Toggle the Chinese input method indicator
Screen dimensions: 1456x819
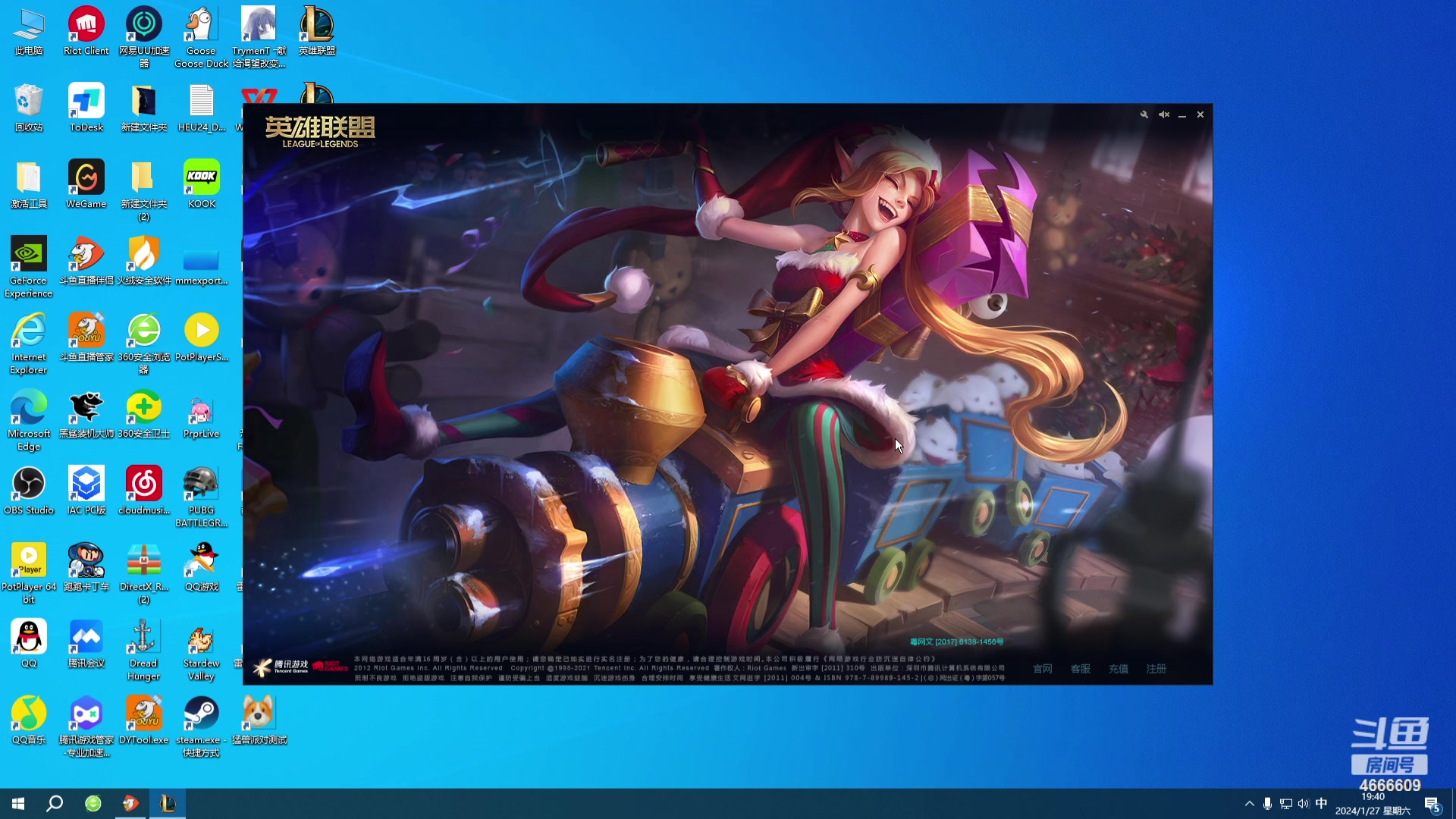coord(1321,803)
